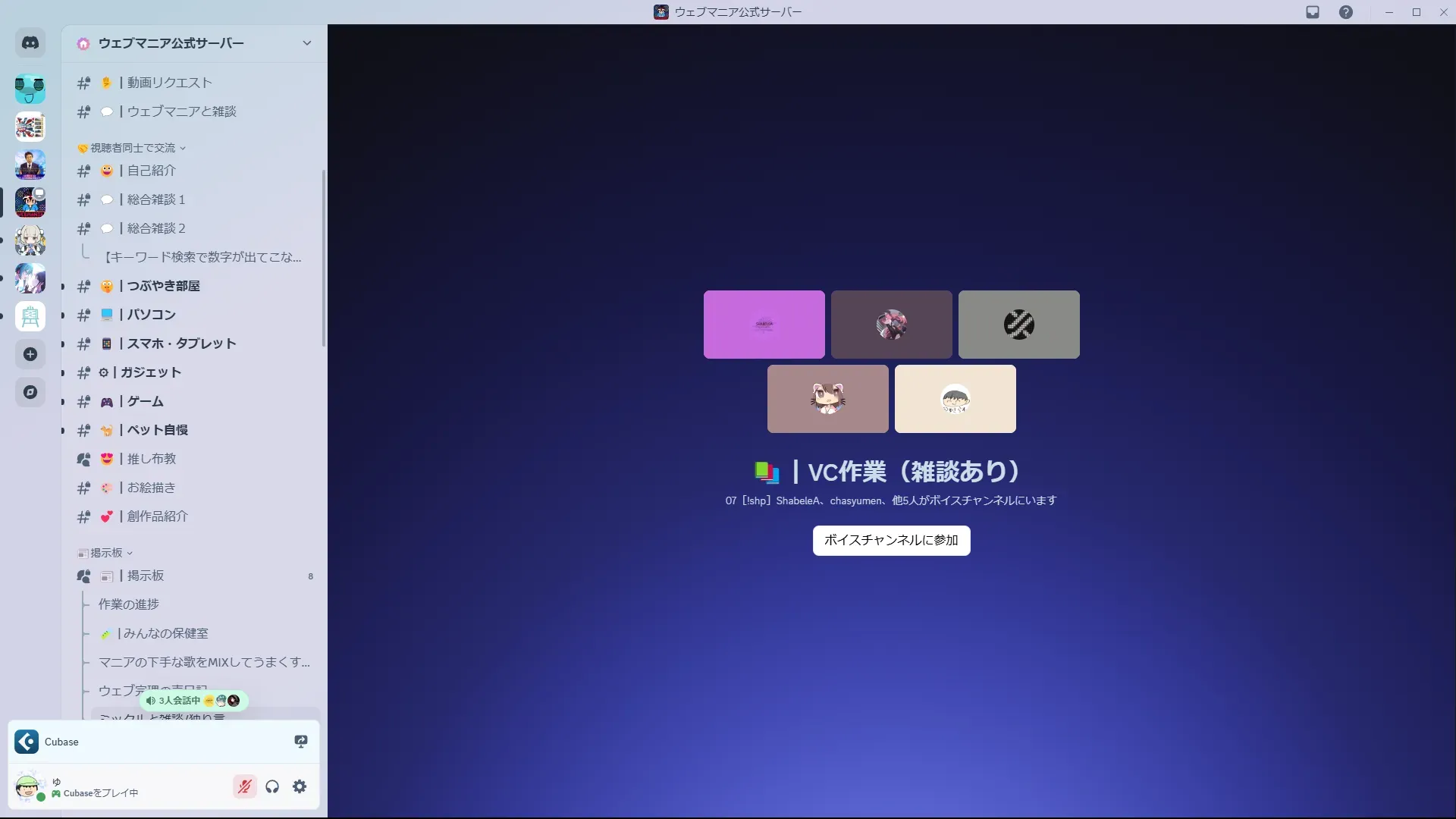Image resolution: width=1456 pixels, height=819 pixels.
Task: Collapse the 視聴者同士で交流 category
Action: pyautogui.click(x=133, y=148)
